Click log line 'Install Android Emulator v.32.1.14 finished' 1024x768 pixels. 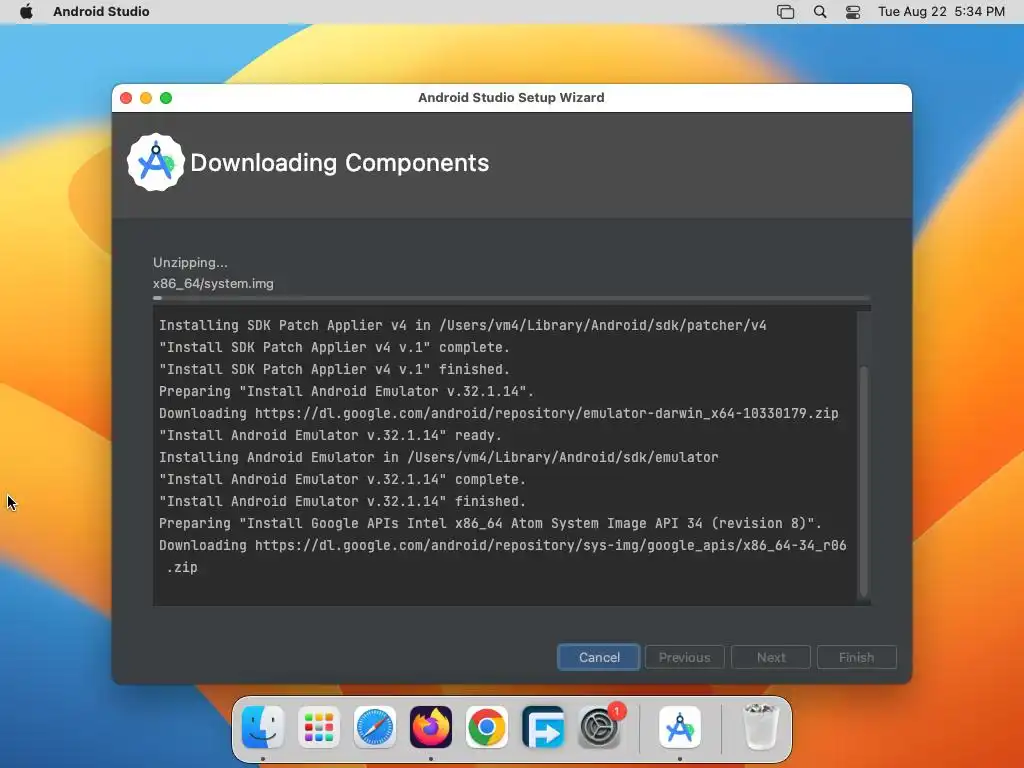342,502
